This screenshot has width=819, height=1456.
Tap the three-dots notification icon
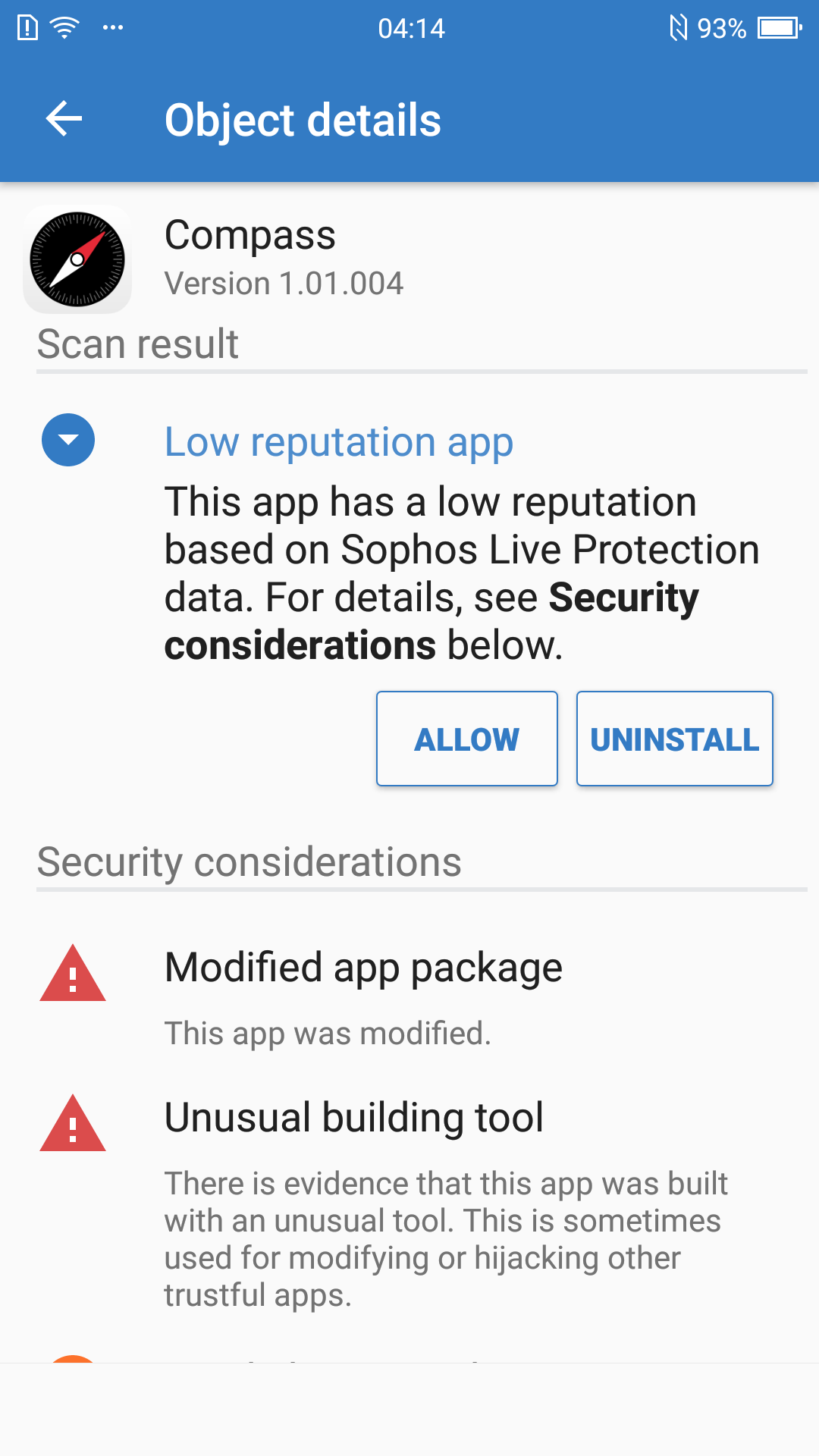(113, 28)
